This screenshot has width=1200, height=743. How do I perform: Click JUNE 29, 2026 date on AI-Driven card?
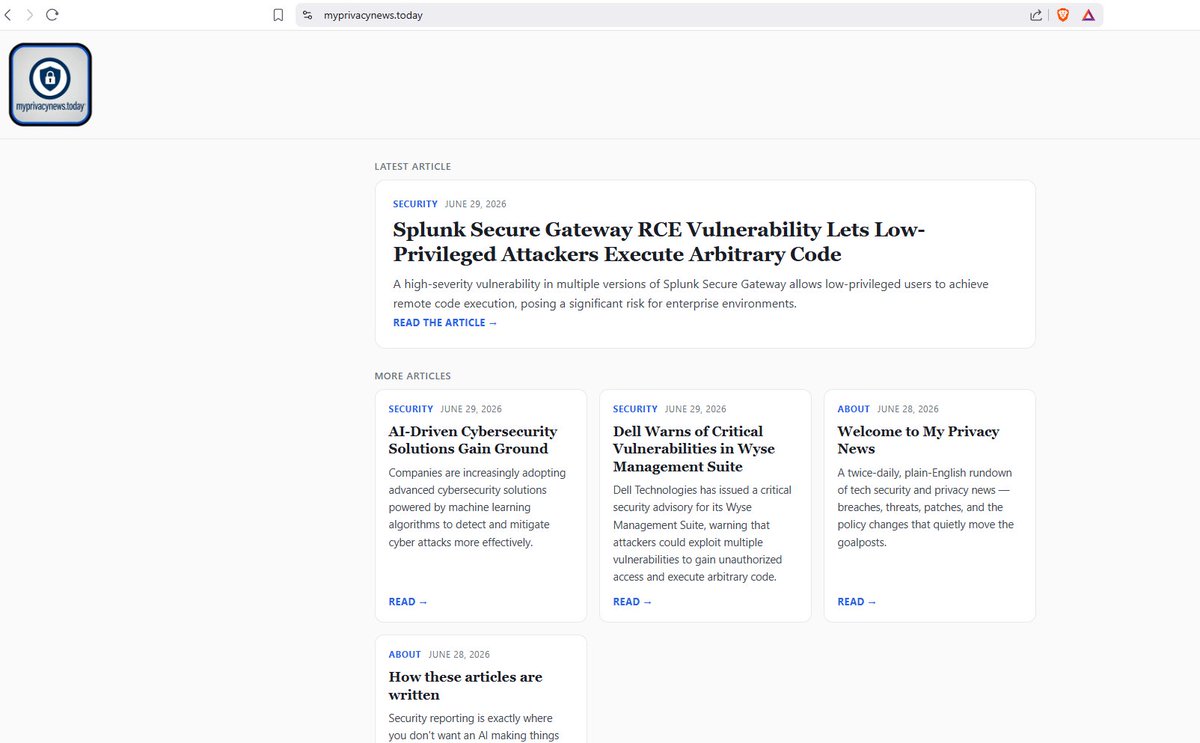point(471,409)
